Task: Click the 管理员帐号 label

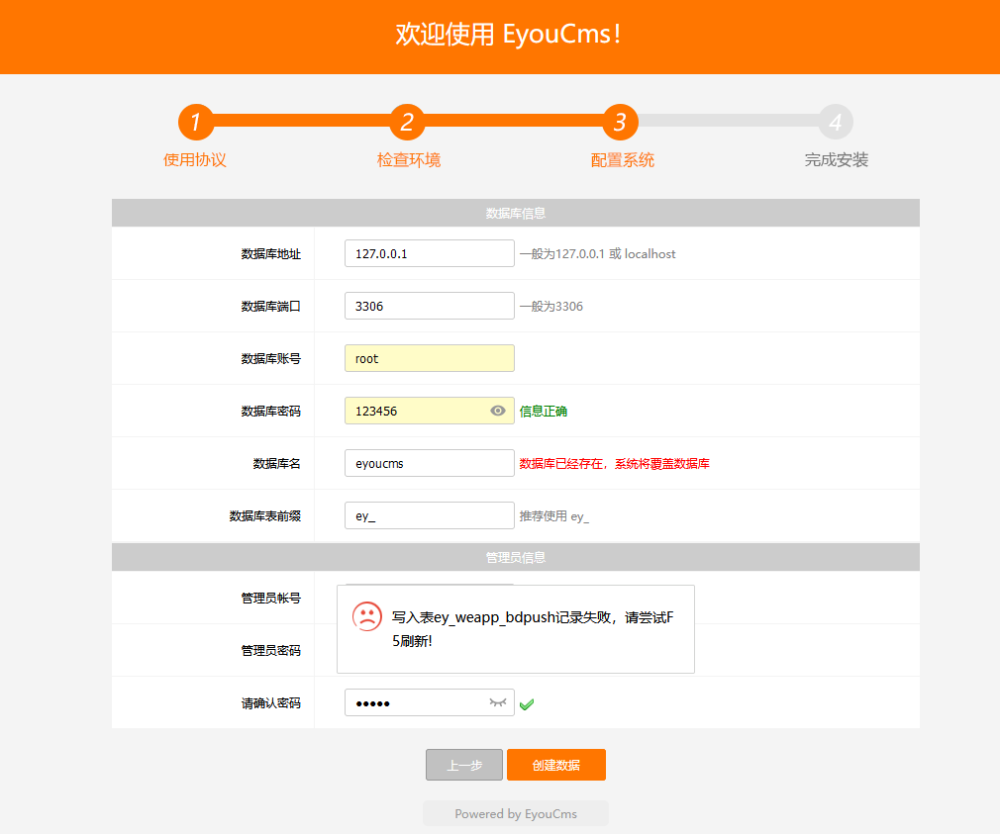Action: [271, 598]
